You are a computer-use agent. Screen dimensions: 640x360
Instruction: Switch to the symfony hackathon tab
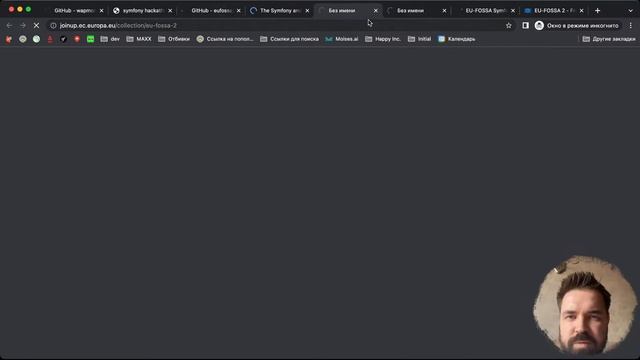[142, 11]
